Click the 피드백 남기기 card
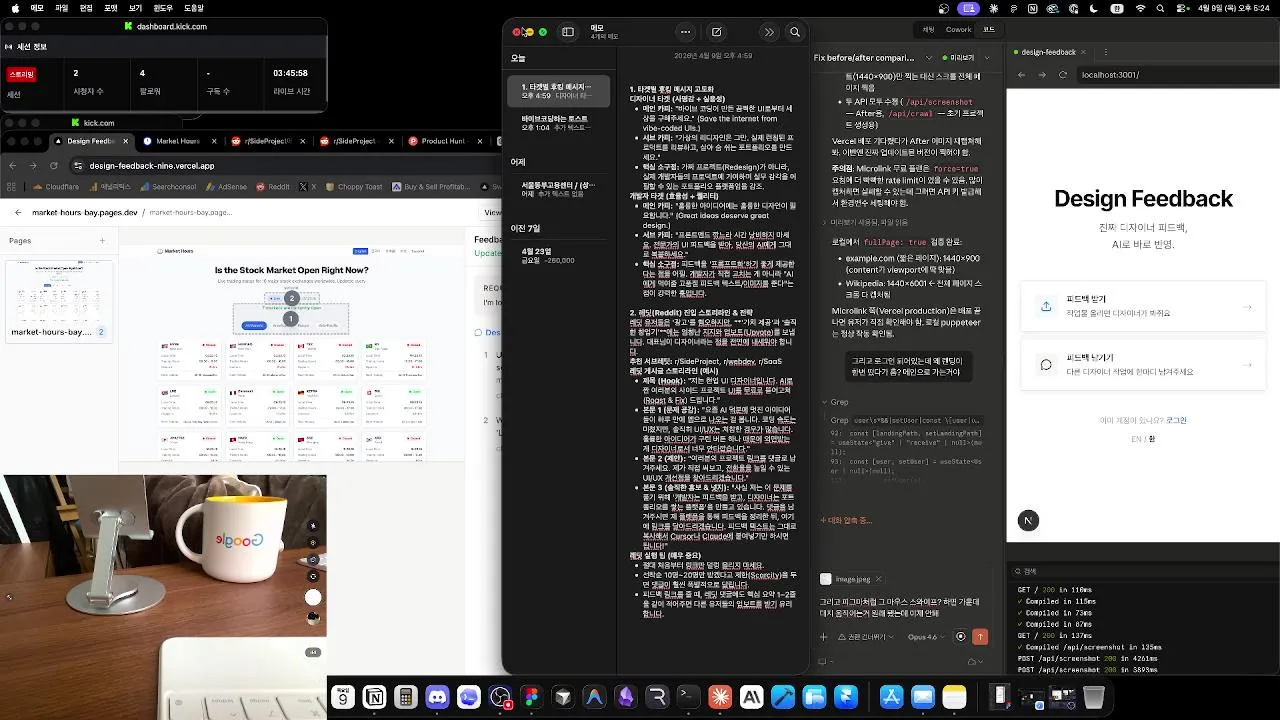Image resolution: width=1280 pixels, height=720 pixels. 1143,364
